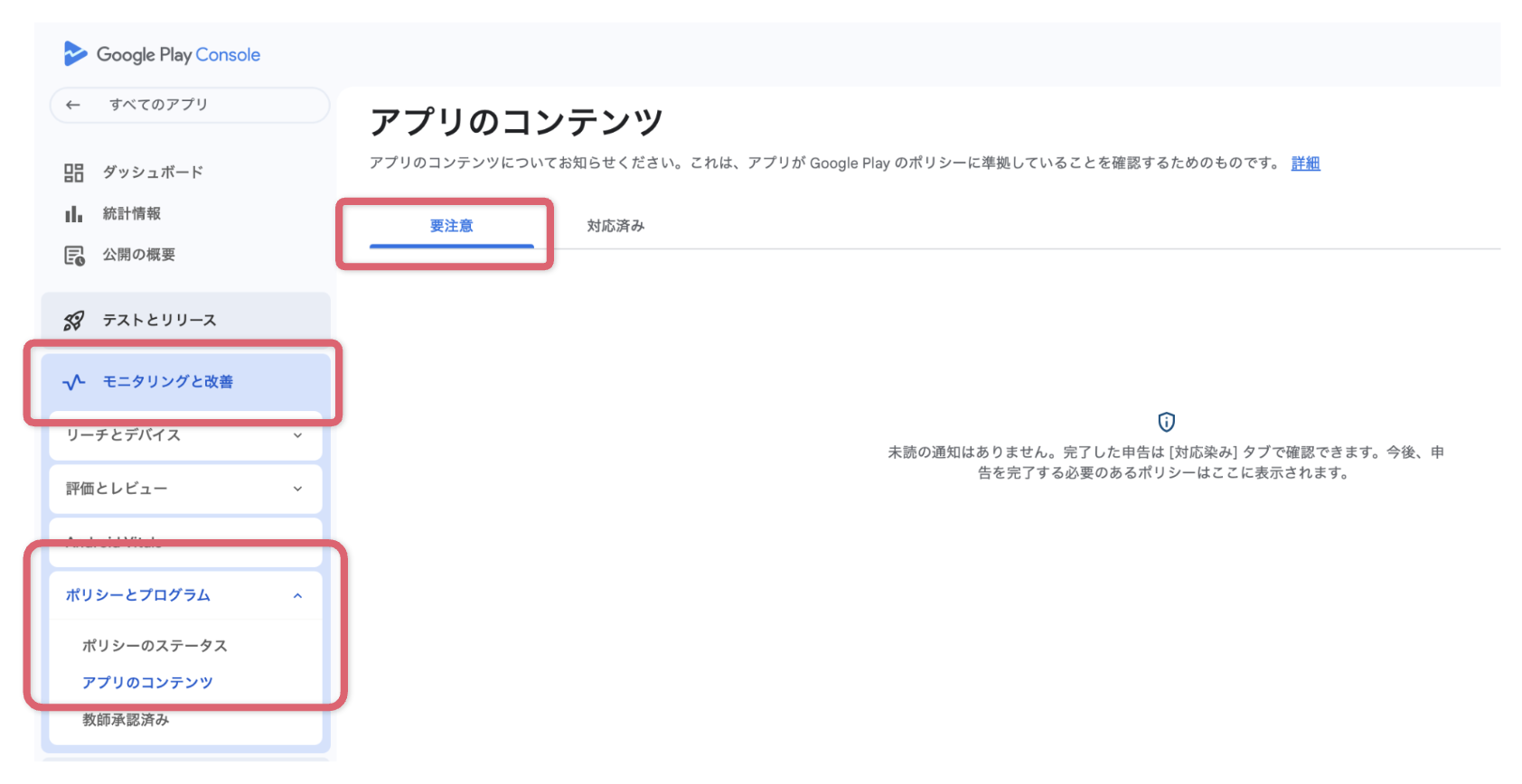The image size is (1522, 784).
Task: Switch to the 対応済み tab
Action: tap(615, 226)
